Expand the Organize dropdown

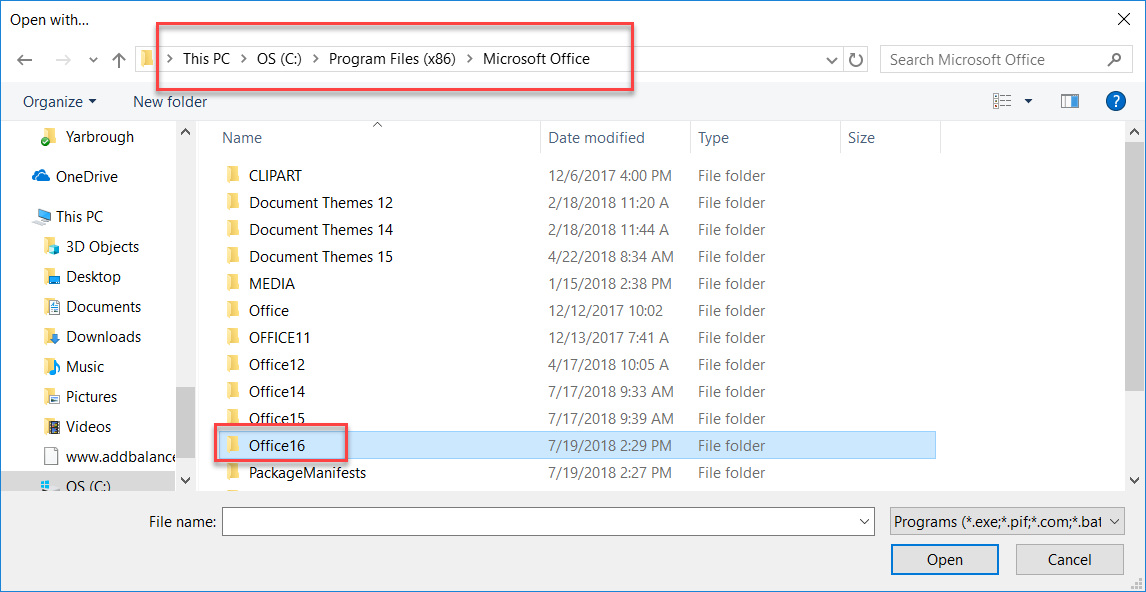coord(58,101)
